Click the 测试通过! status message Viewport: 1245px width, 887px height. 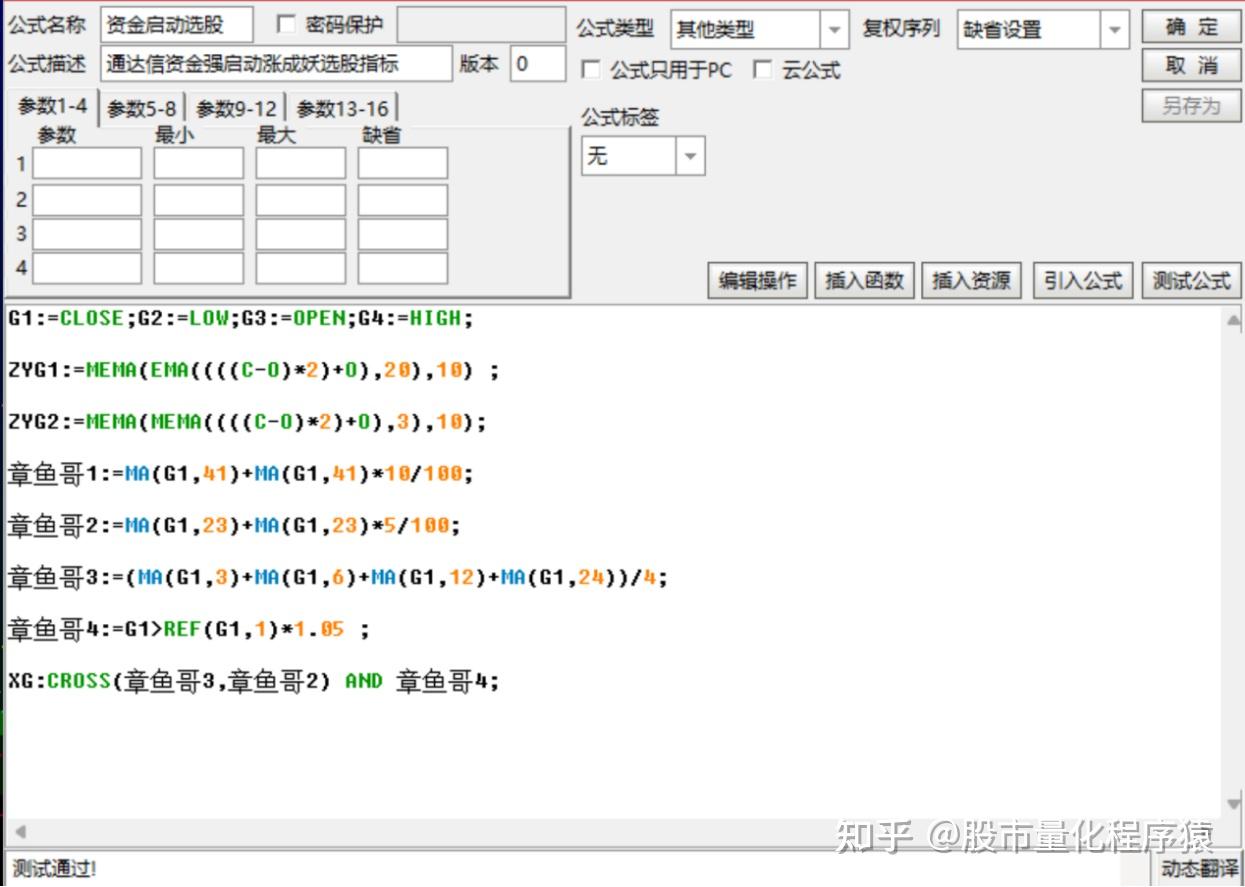click(x=54, y=869)
